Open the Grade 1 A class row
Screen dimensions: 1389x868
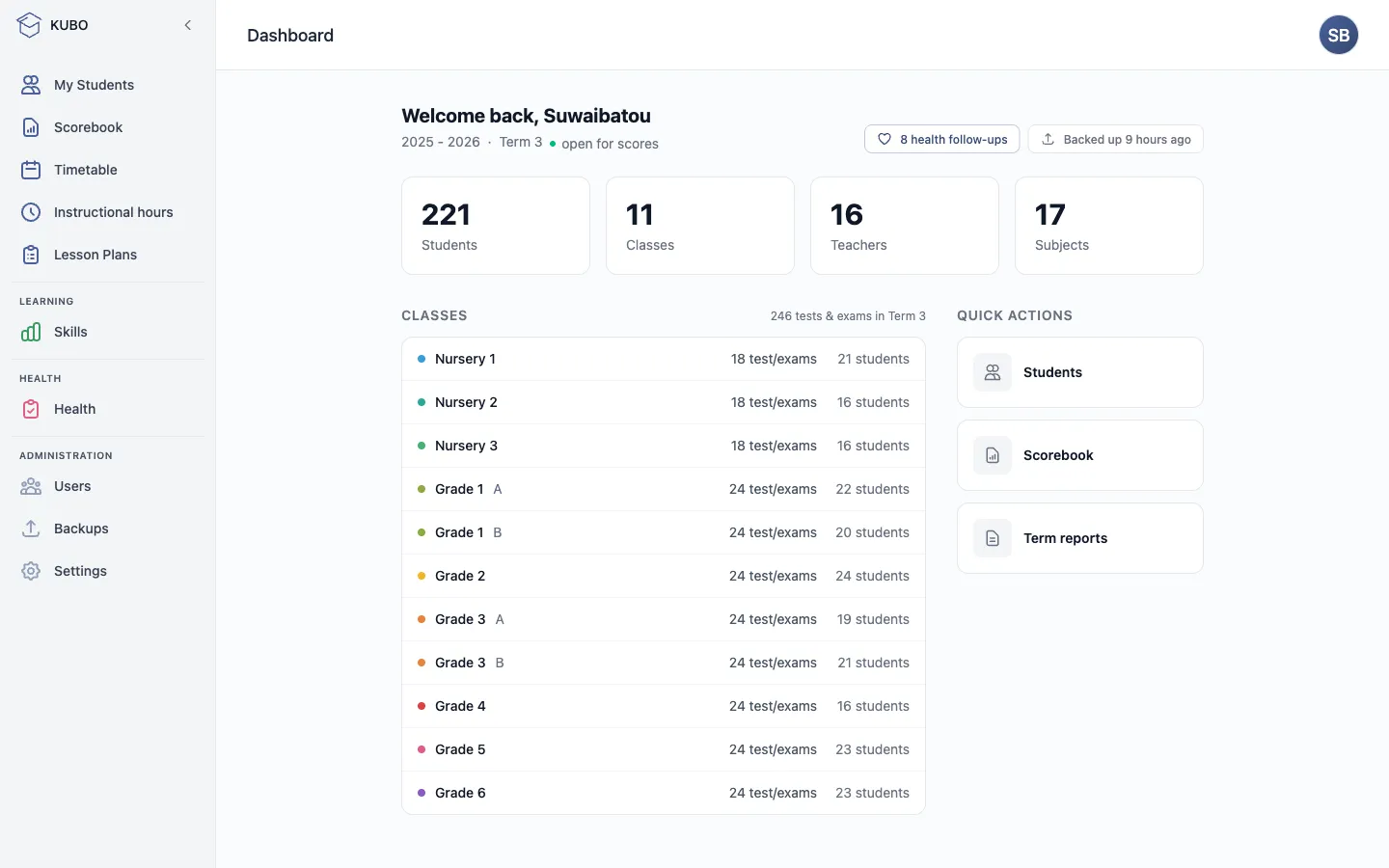pos(664,489)
